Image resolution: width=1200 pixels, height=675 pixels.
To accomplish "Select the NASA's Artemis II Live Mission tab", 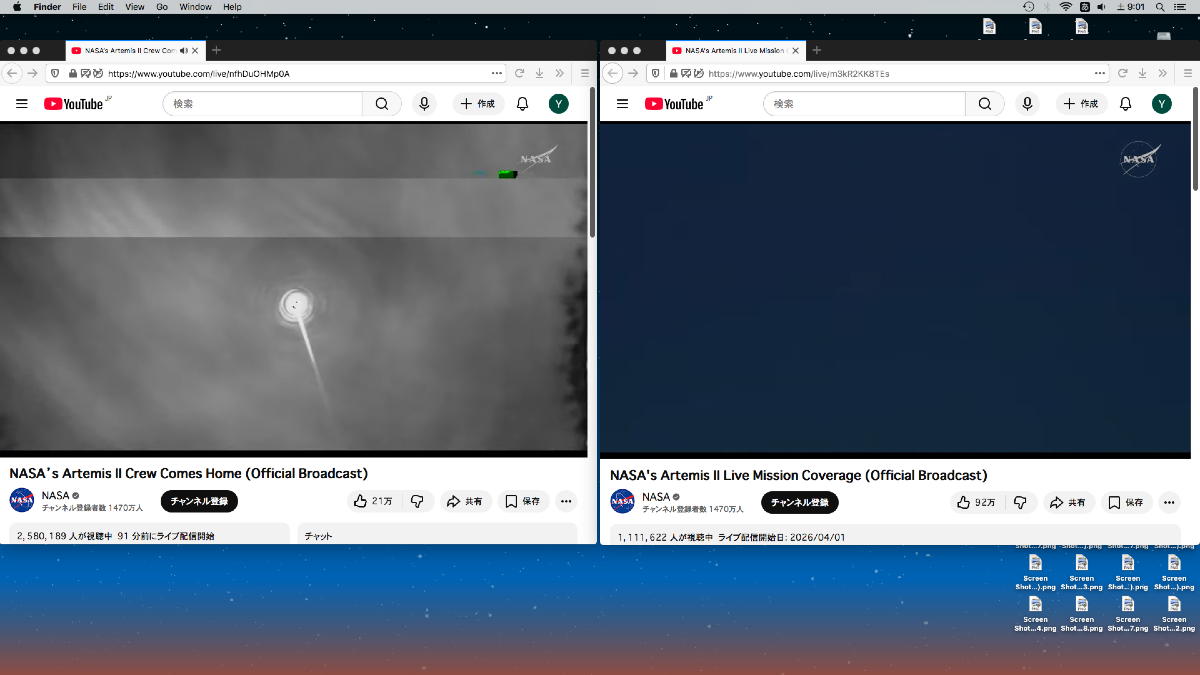I will (735, 50).
